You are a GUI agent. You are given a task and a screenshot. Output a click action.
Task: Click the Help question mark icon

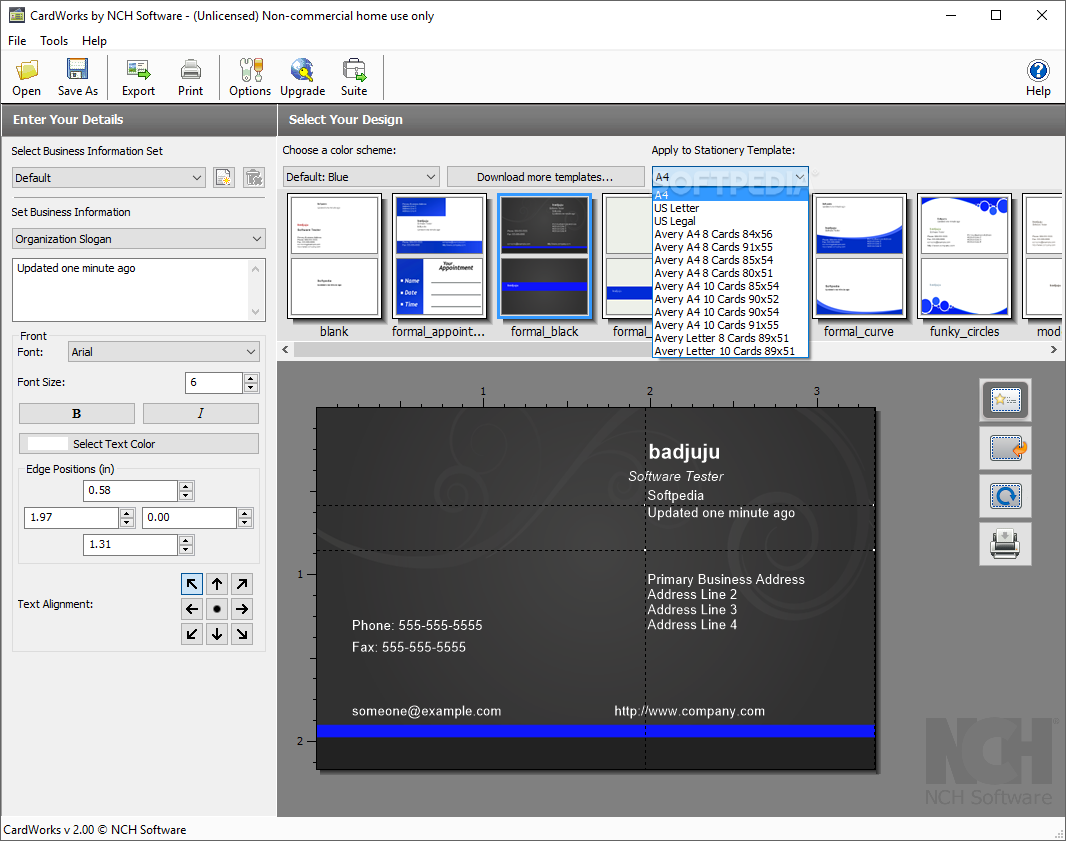point(1038,78)
